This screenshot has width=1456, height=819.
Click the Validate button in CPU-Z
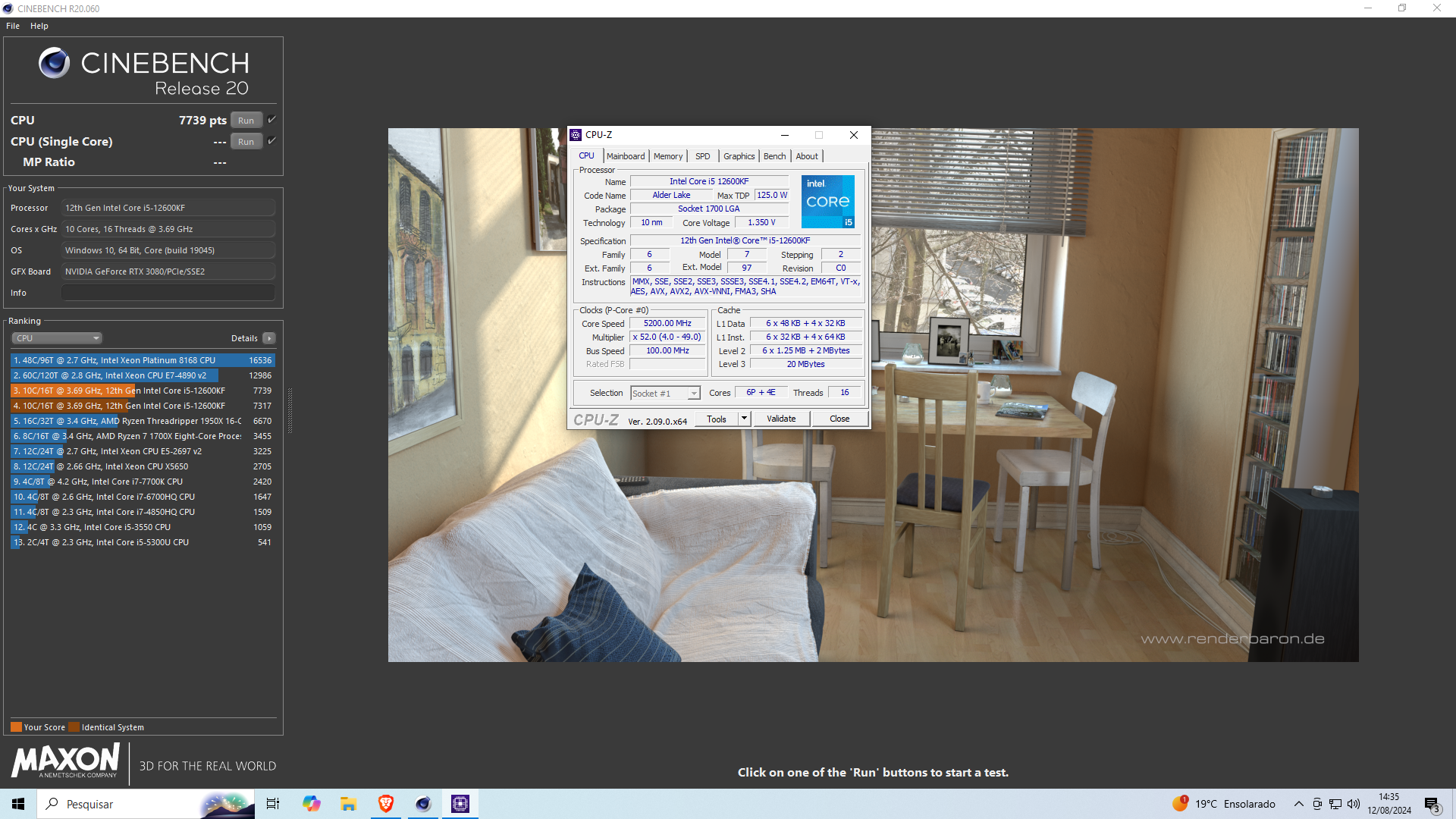(781, 419)
